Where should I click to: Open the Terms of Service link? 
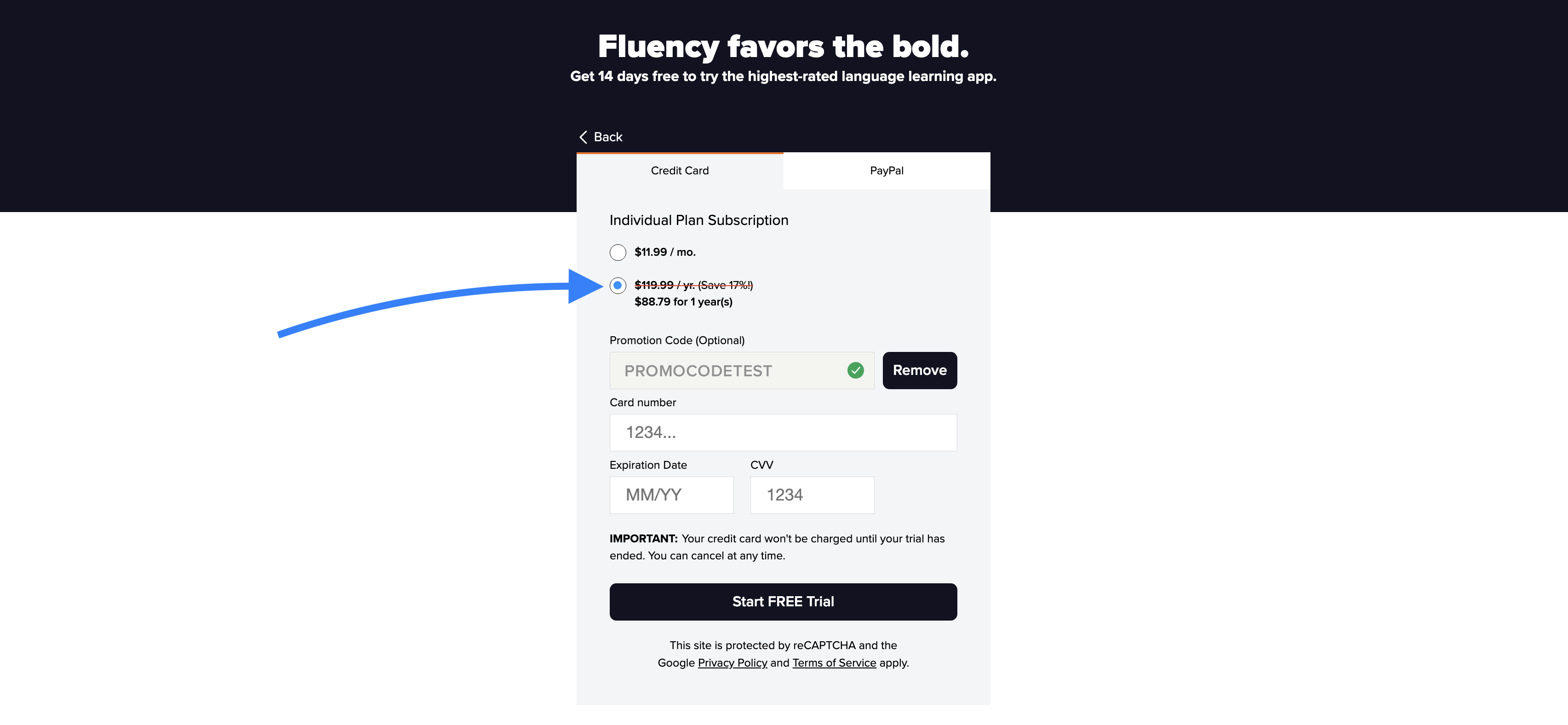click(834, 662)
